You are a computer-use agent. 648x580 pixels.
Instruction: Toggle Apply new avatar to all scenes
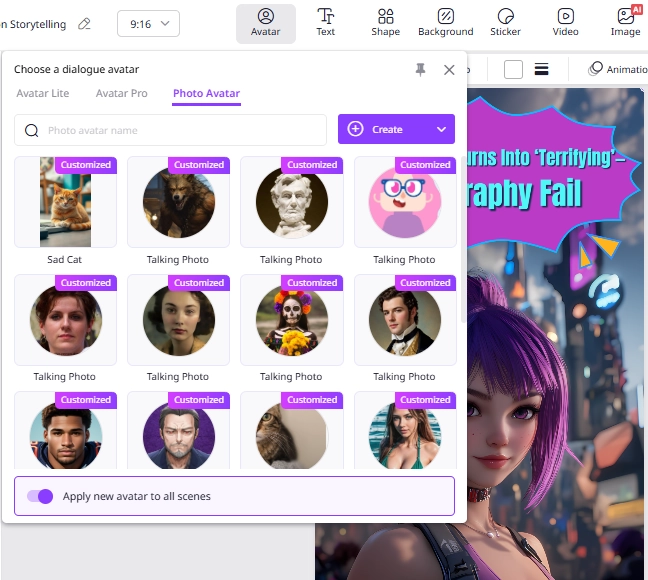(x=40, y=496)
